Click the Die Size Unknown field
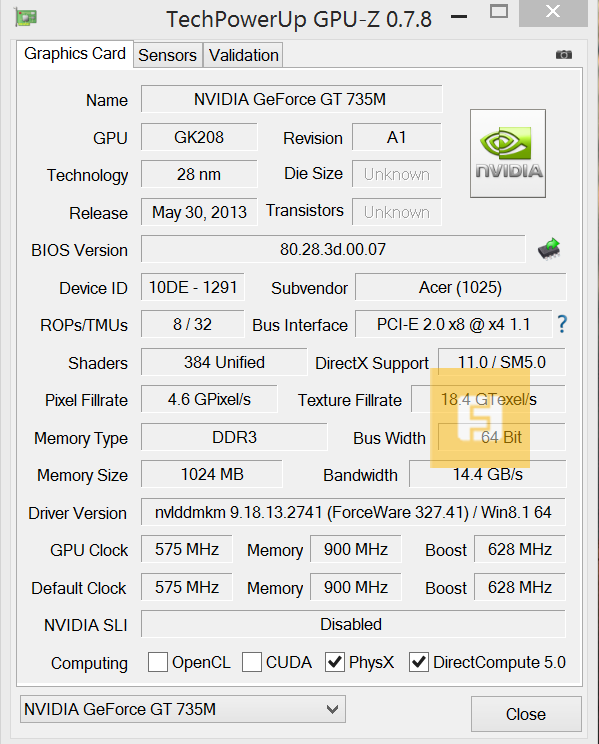 pos(396,174)
